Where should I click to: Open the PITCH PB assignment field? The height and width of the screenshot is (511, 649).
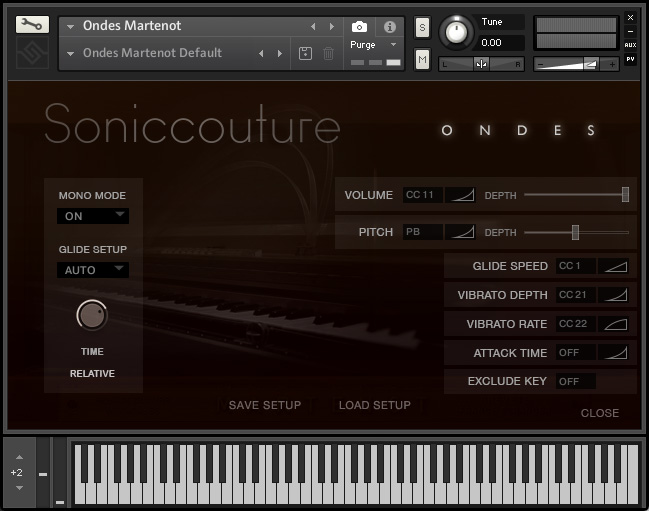(423, 232)
